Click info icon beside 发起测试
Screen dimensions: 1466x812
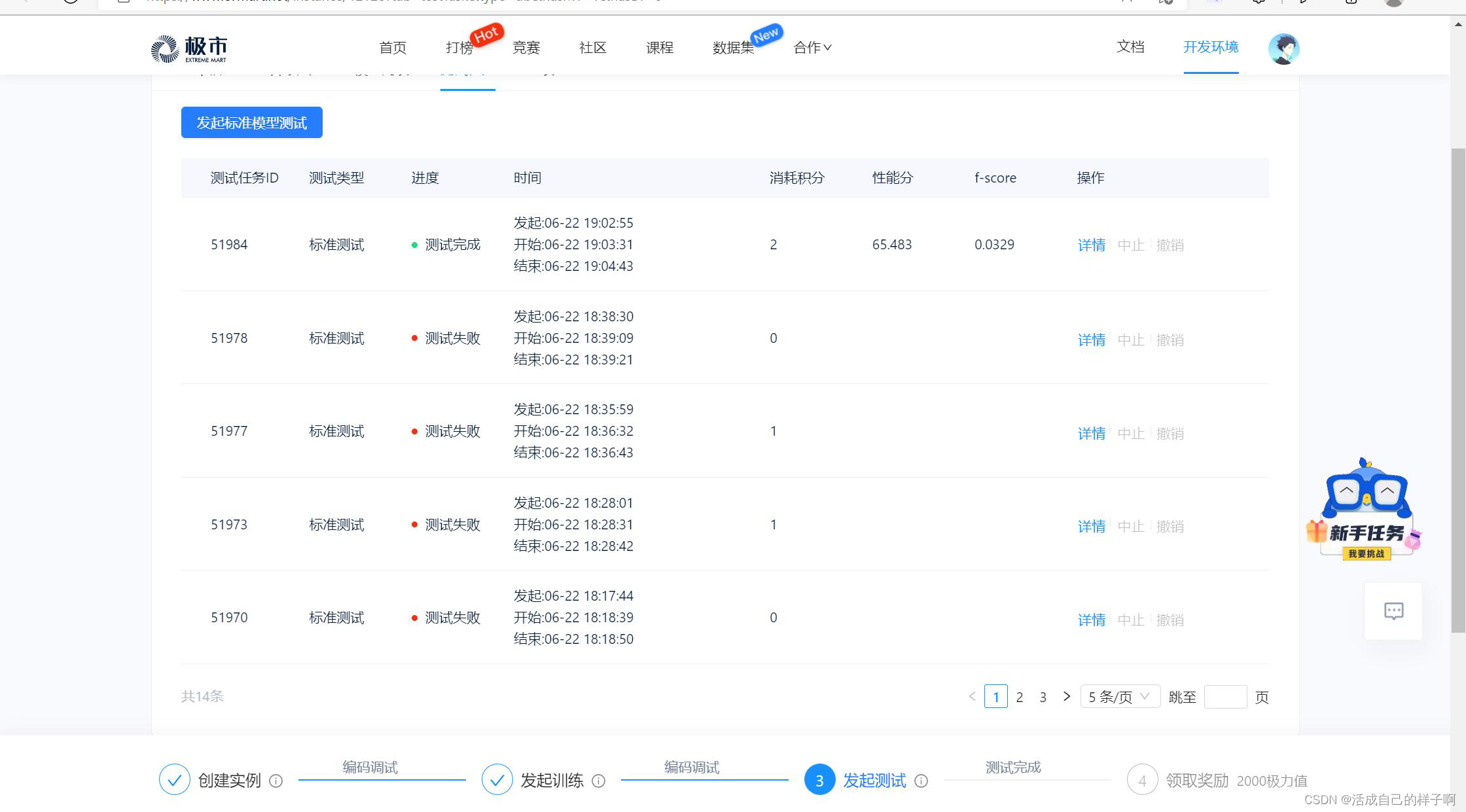pos(921,781)
